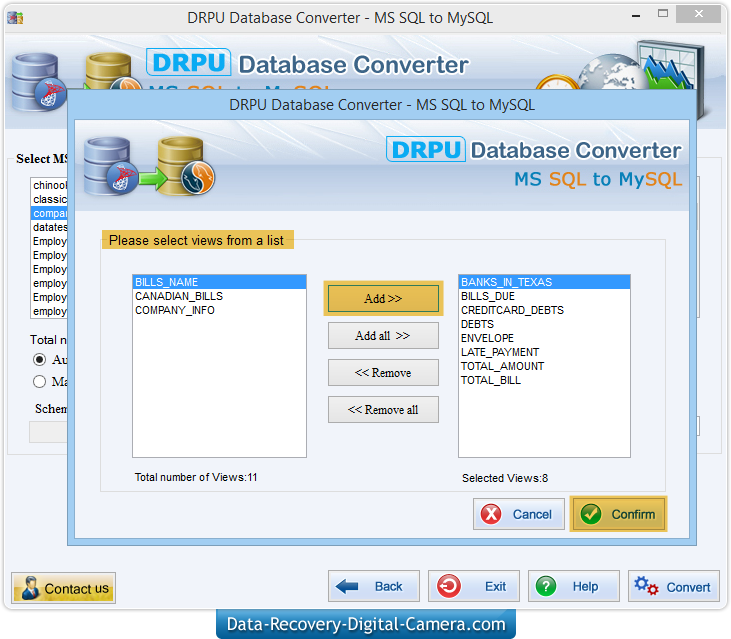Viewport: 731px width, 639px height.
Task: Select ENVELOPE in selected views list
Action: [545, 338]
